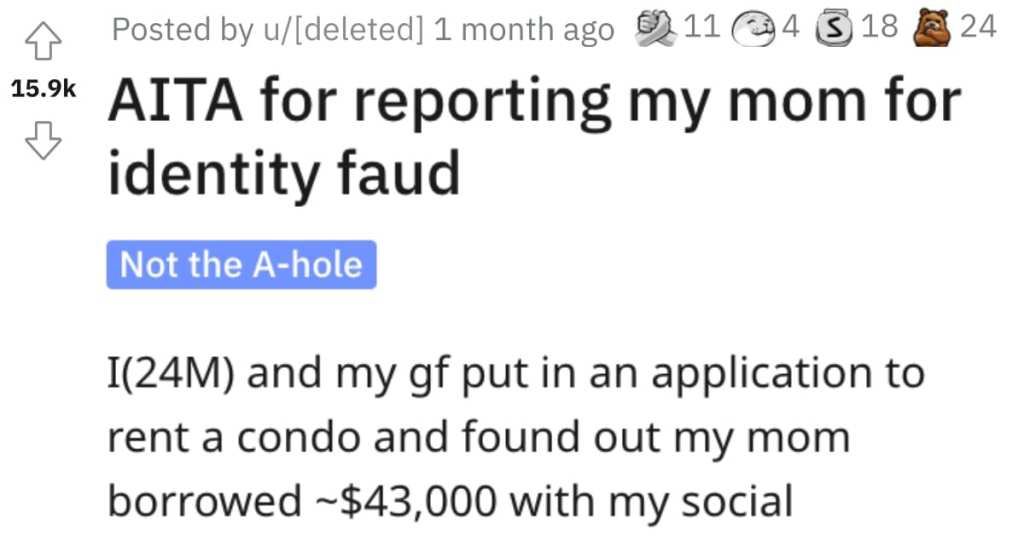This screenshot has height=535, width=1024.
Task: Click the bear hug award icon
Action: click(934, 29)
